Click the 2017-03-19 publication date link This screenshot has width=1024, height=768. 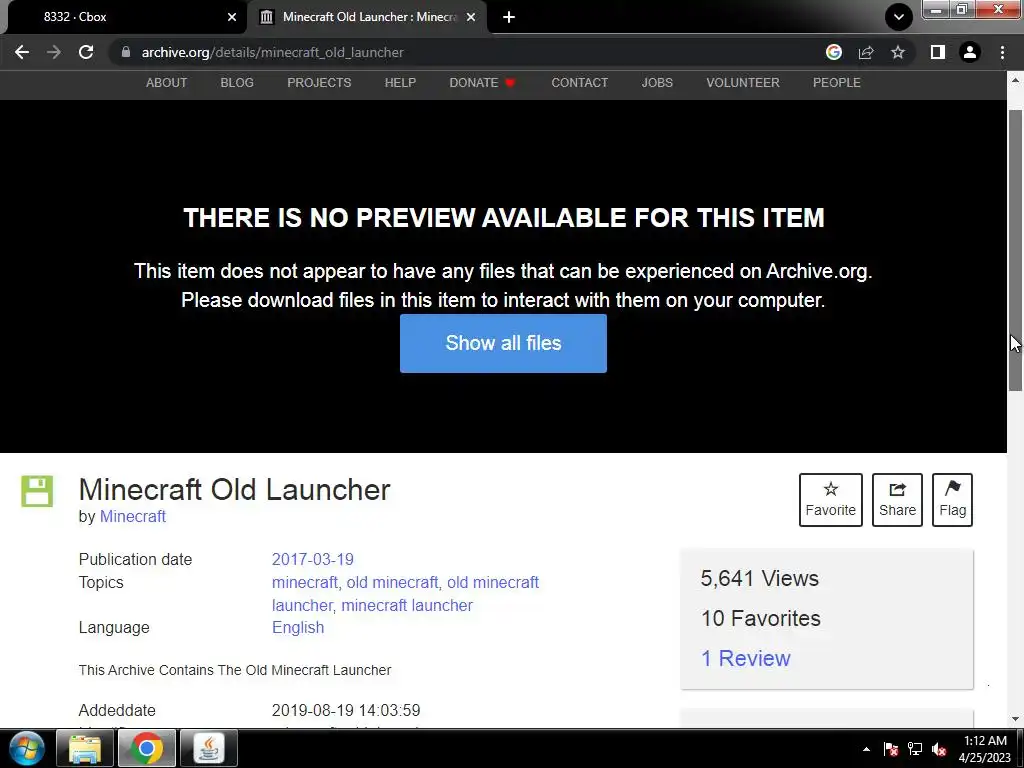coord(313,560)
